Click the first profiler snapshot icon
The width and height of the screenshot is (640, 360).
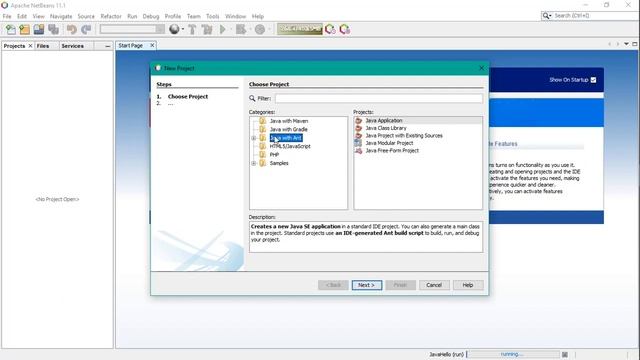(330, 29)
